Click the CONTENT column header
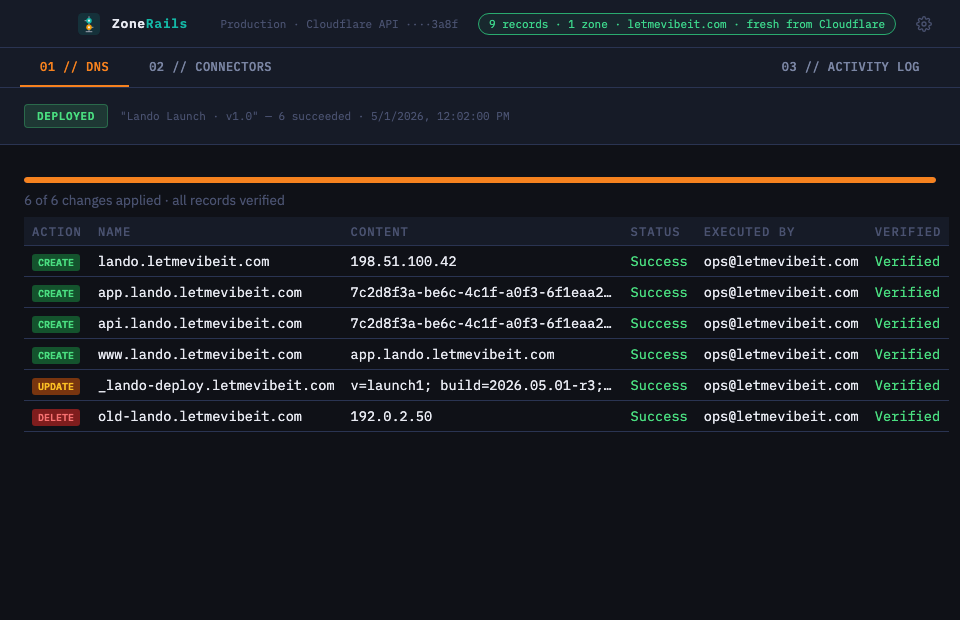 (x=379, y=232)
